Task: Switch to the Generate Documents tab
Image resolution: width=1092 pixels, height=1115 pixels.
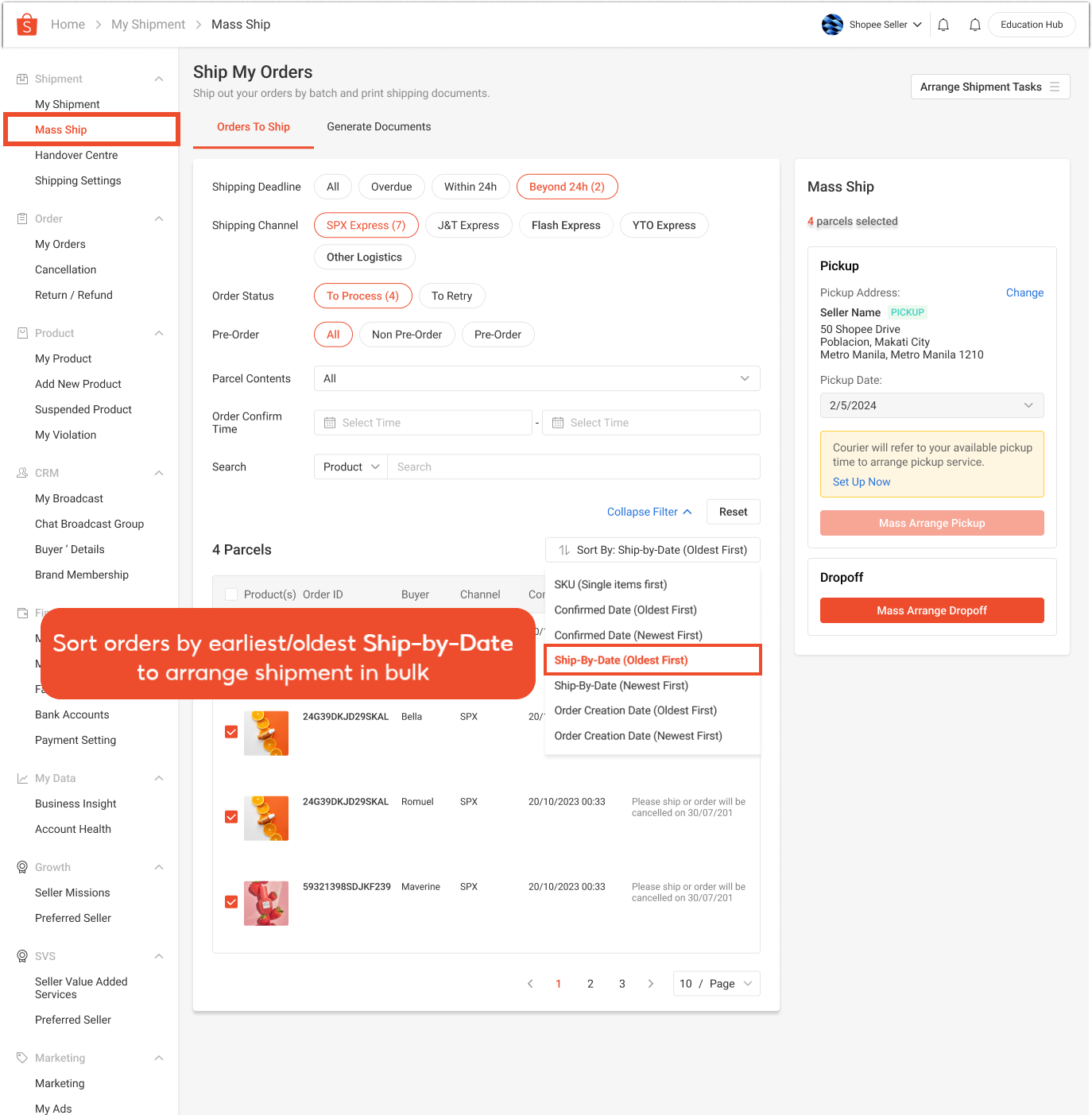Action: (x=379, y=126)
